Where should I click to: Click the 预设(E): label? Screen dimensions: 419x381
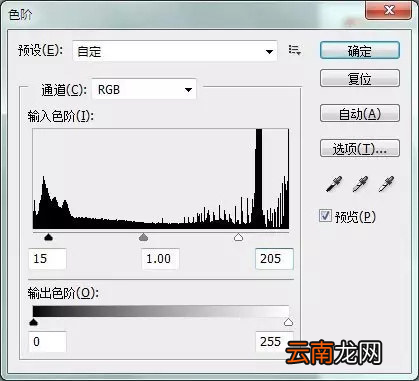click(41, 51)
